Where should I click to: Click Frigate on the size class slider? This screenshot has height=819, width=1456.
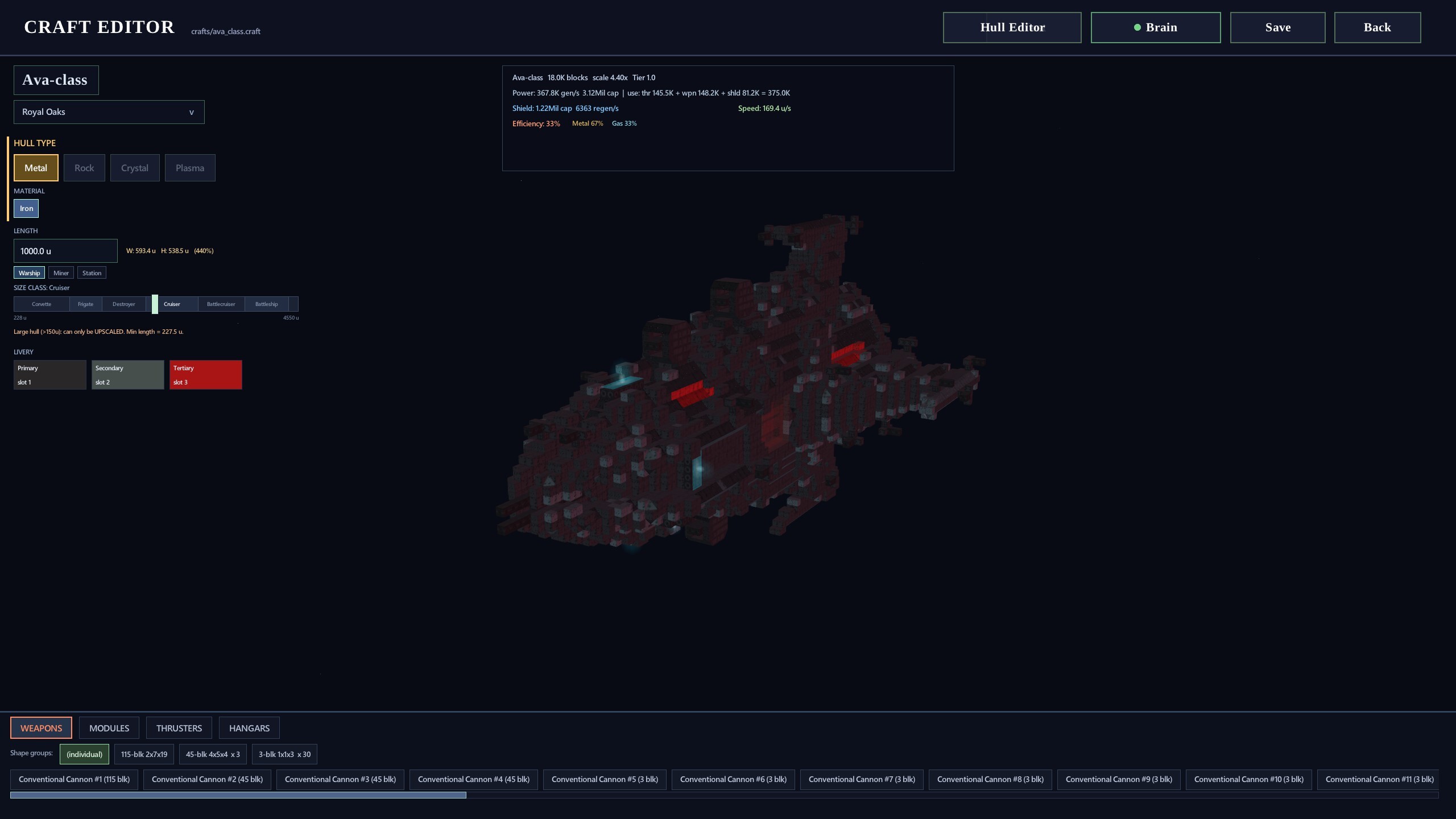(85, 304)
